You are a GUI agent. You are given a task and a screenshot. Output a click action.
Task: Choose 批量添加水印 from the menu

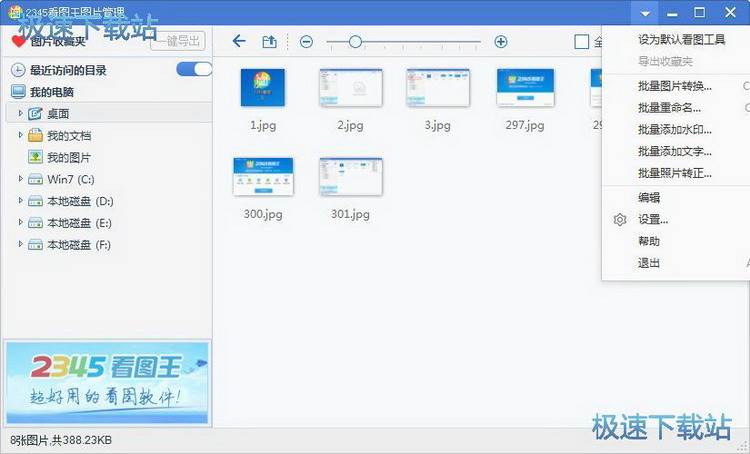676,130
